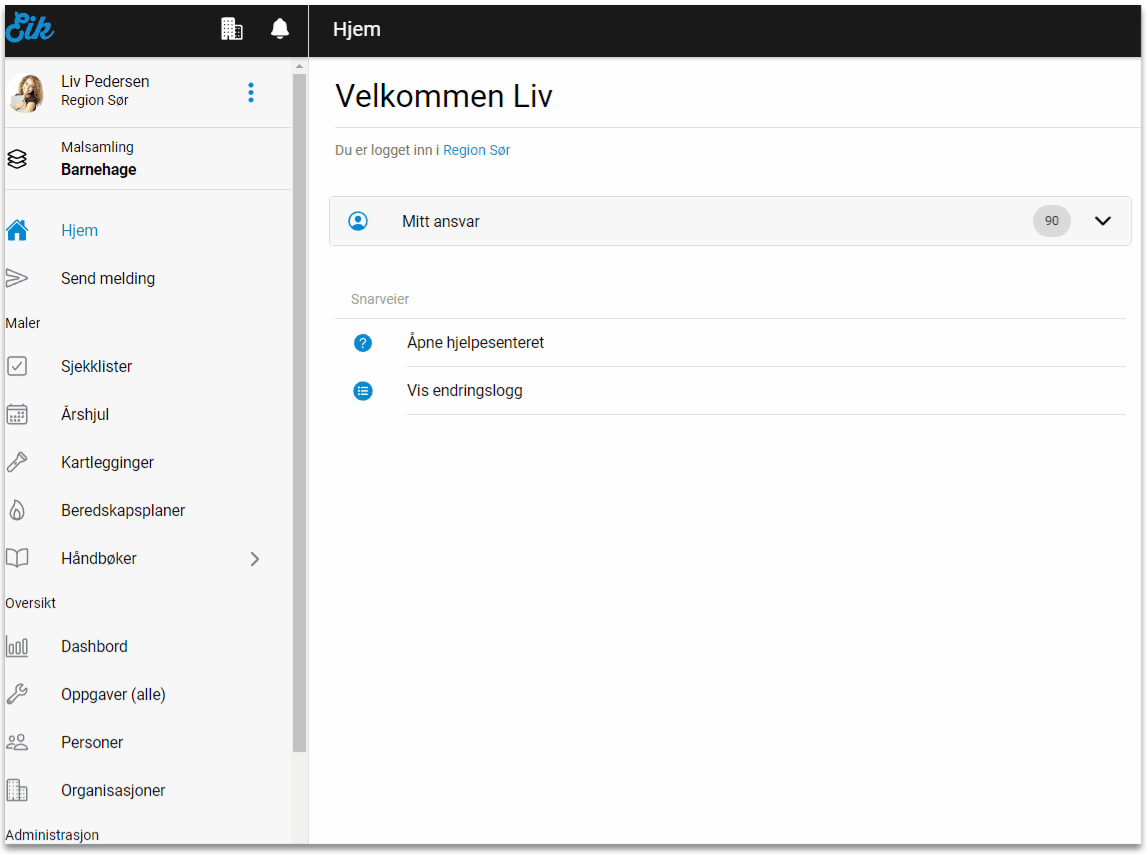Follow the Region Sør link
The image size is (1146, 854).
(x=476, y=150)
